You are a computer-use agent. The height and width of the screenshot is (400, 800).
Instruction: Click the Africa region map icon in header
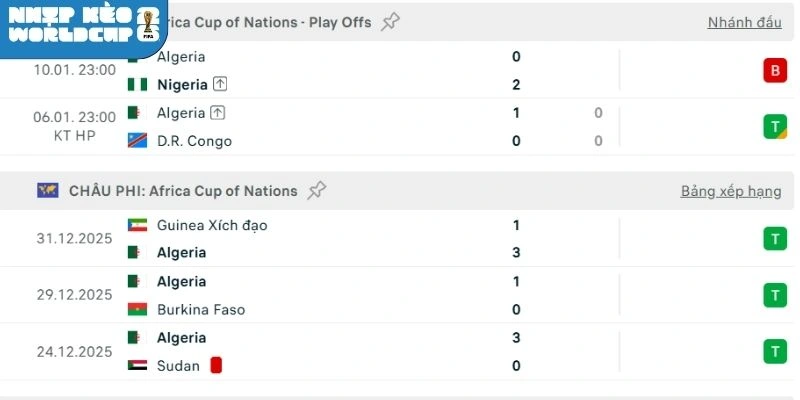(x=47, y=190)
